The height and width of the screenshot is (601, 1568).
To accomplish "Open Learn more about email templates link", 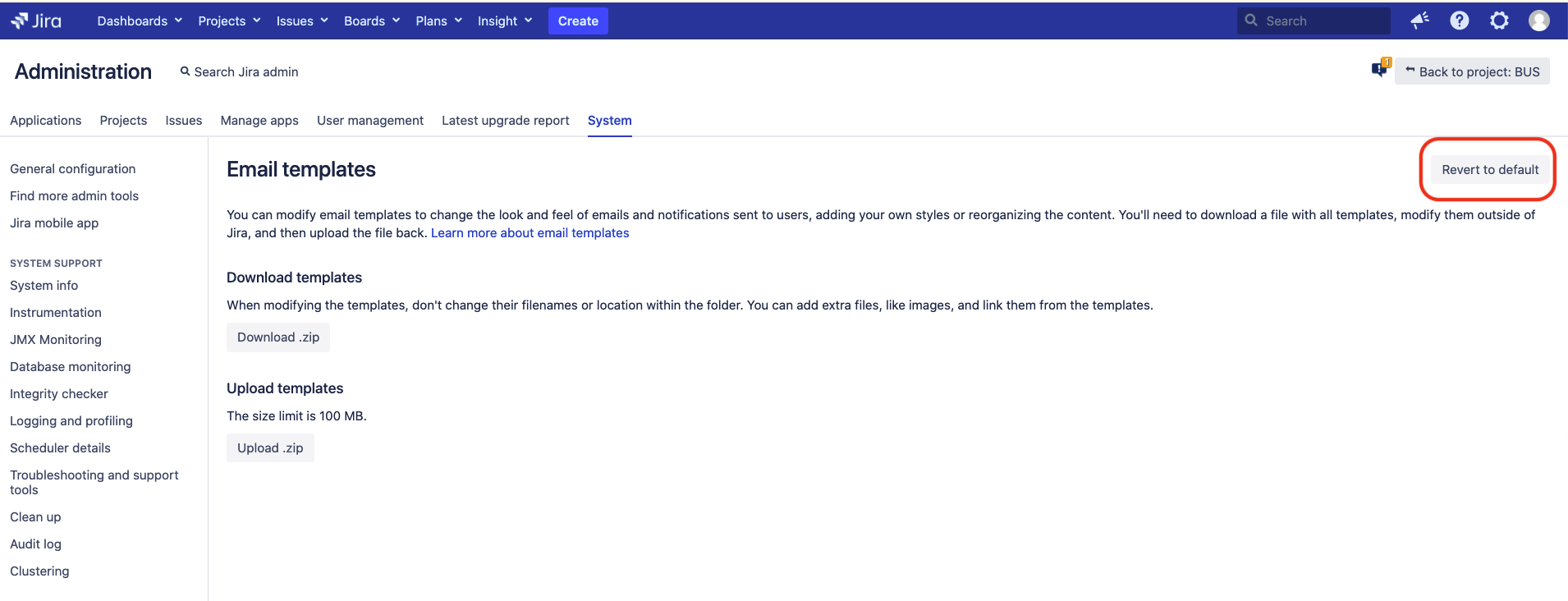I will click(x=530, y=232).
